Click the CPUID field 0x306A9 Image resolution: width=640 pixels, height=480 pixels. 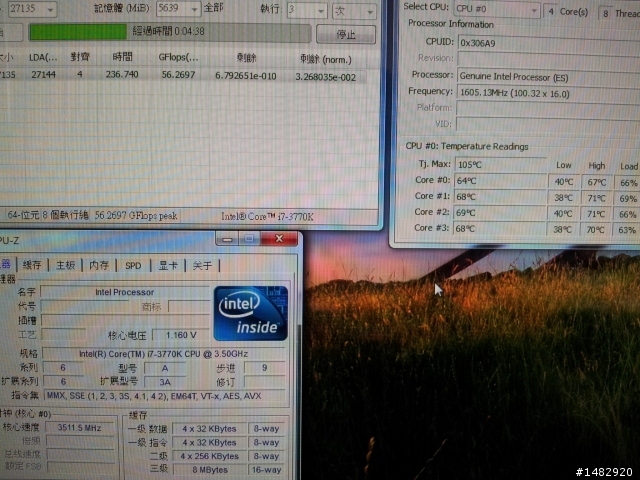[549, 43]
